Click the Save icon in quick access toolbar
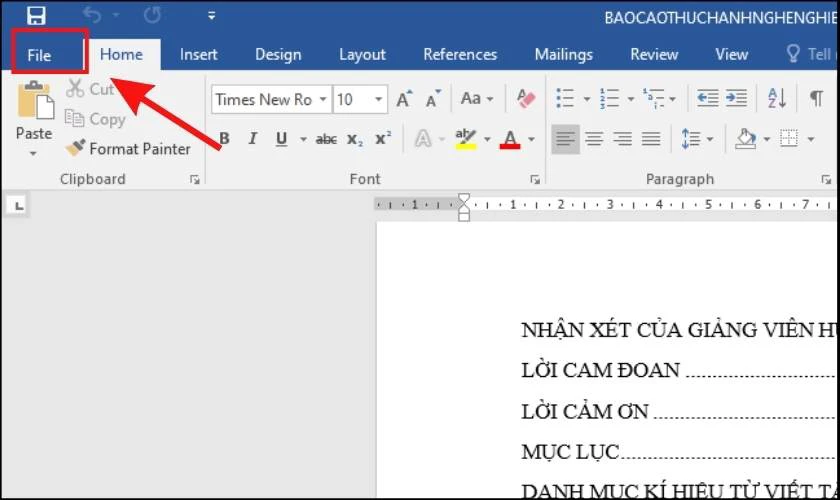The width and height of the screenshot is (840, 500). point(36,15)
